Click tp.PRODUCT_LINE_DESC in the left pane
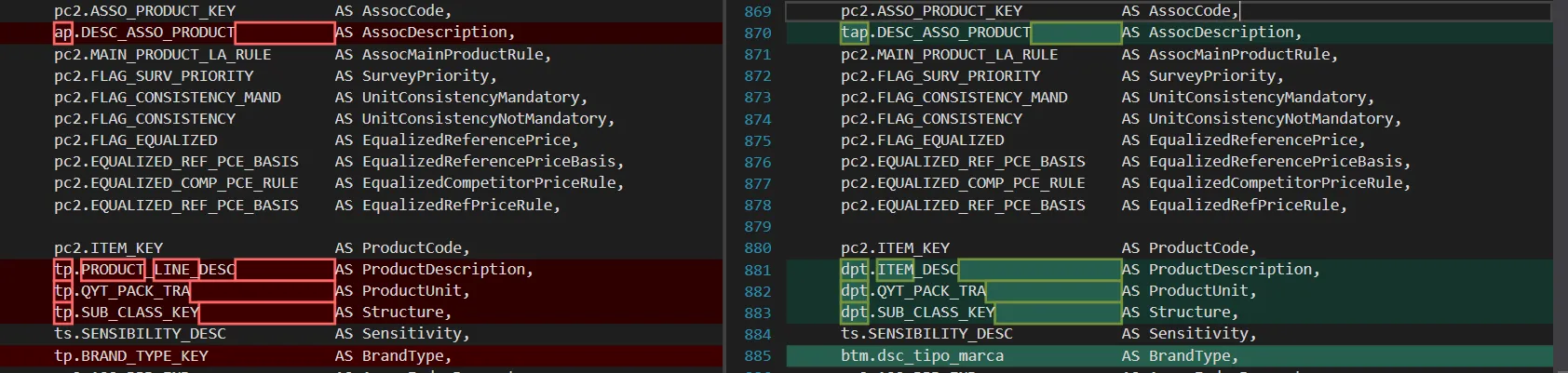The width and height of the screenshot is (1568, 373). click(144, 270)
